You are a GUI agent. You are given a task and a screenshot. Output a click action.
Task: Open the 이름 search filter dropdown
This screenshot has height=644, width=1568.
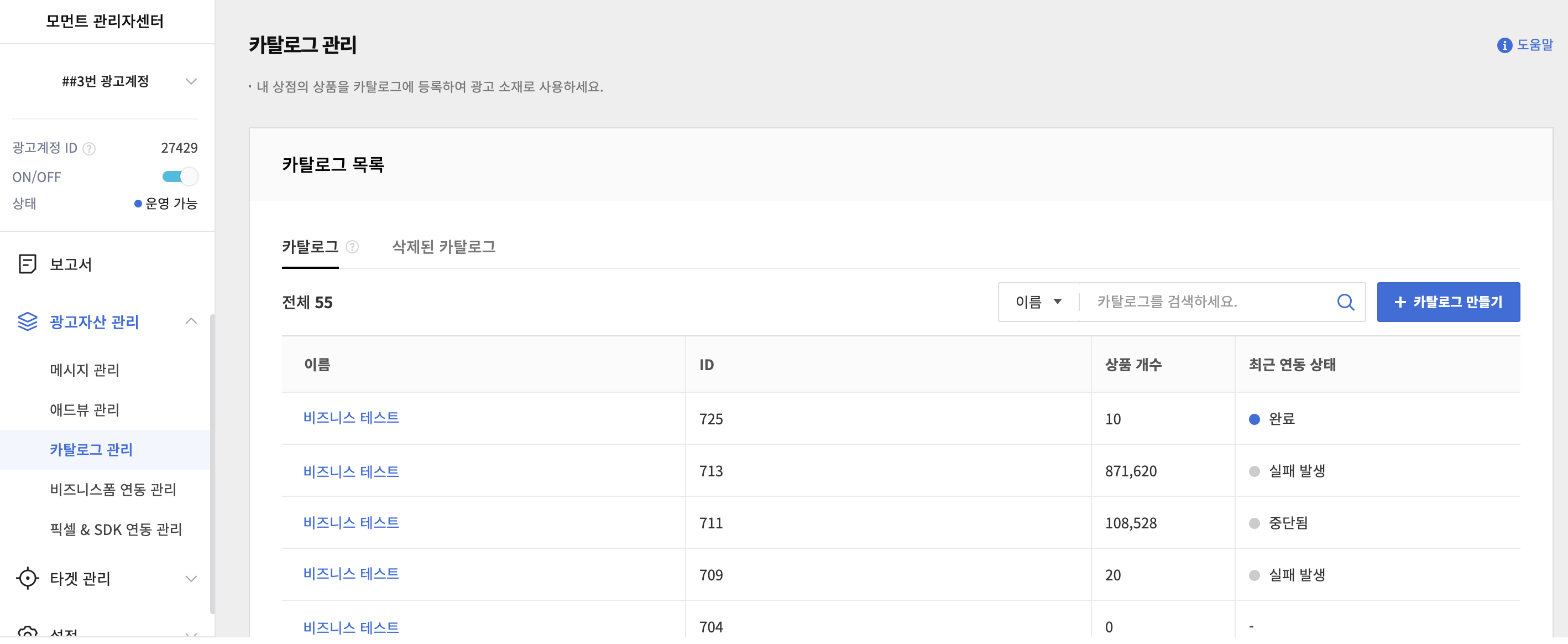pos(1038,302)
